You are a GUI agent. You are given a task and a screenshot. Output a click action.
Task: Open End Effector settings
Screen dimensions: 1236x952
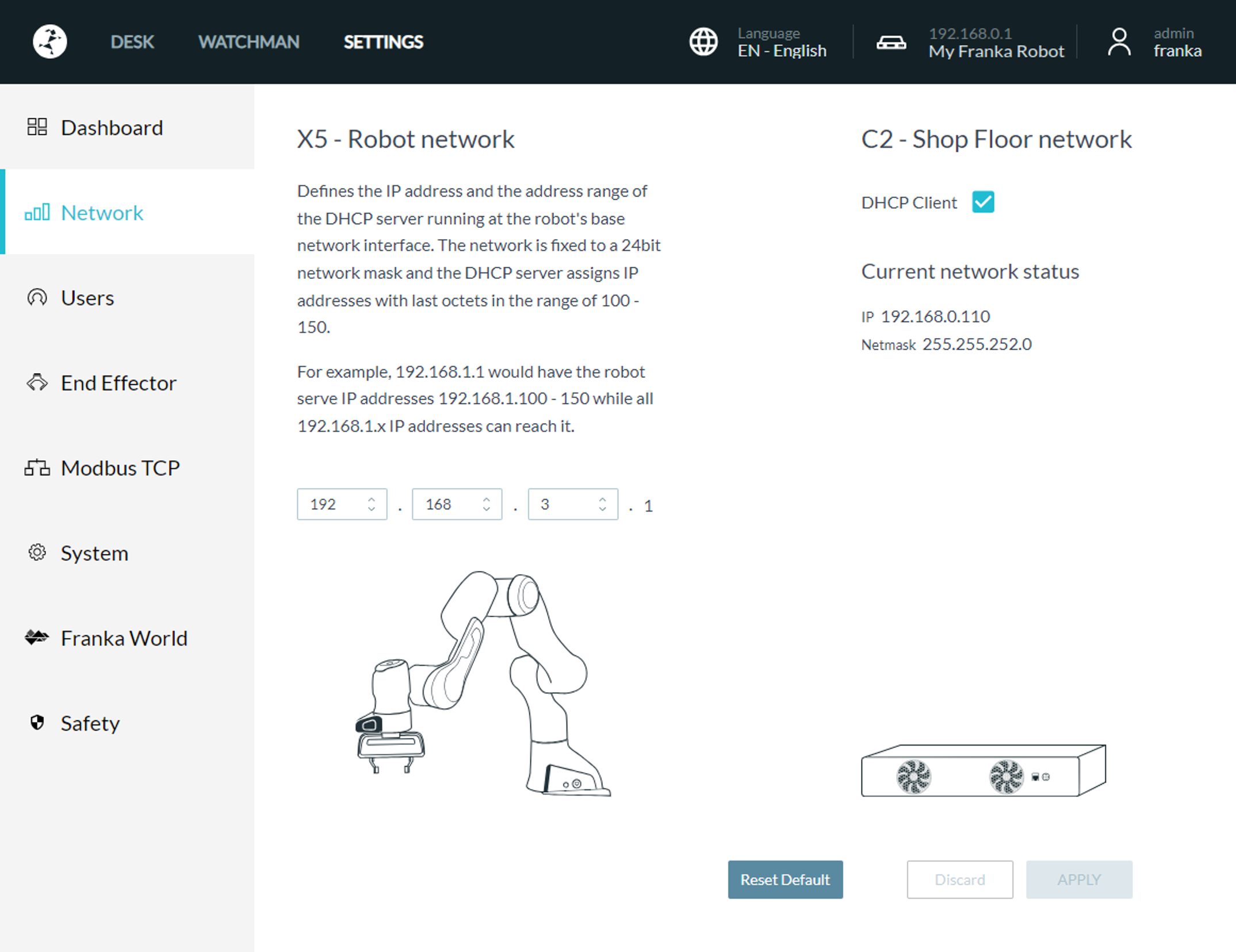[118, 382]
